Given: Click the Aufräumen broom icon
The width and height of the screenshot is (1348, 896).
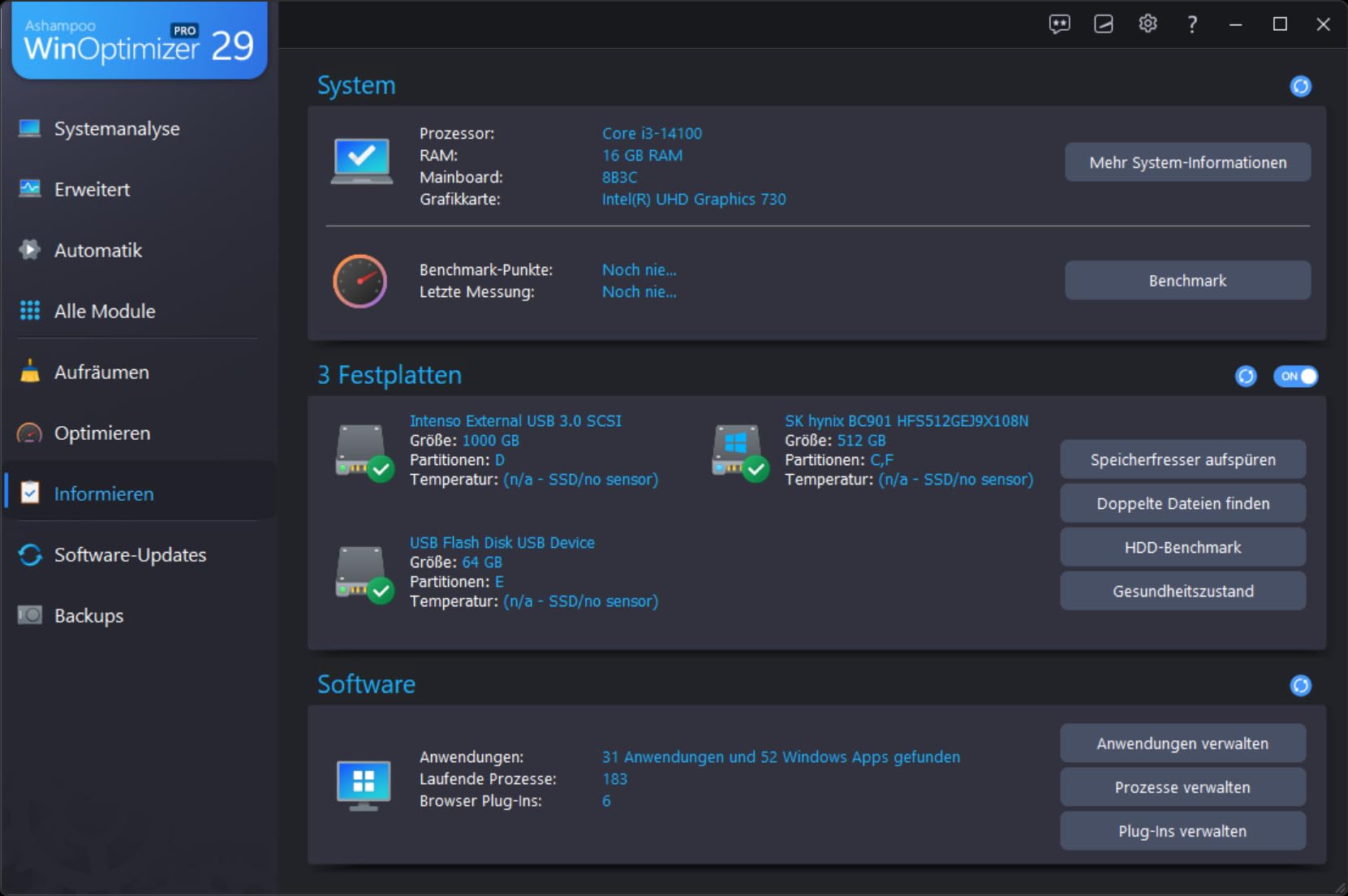Looking at the screenshot, I should (x=30, y=371).
